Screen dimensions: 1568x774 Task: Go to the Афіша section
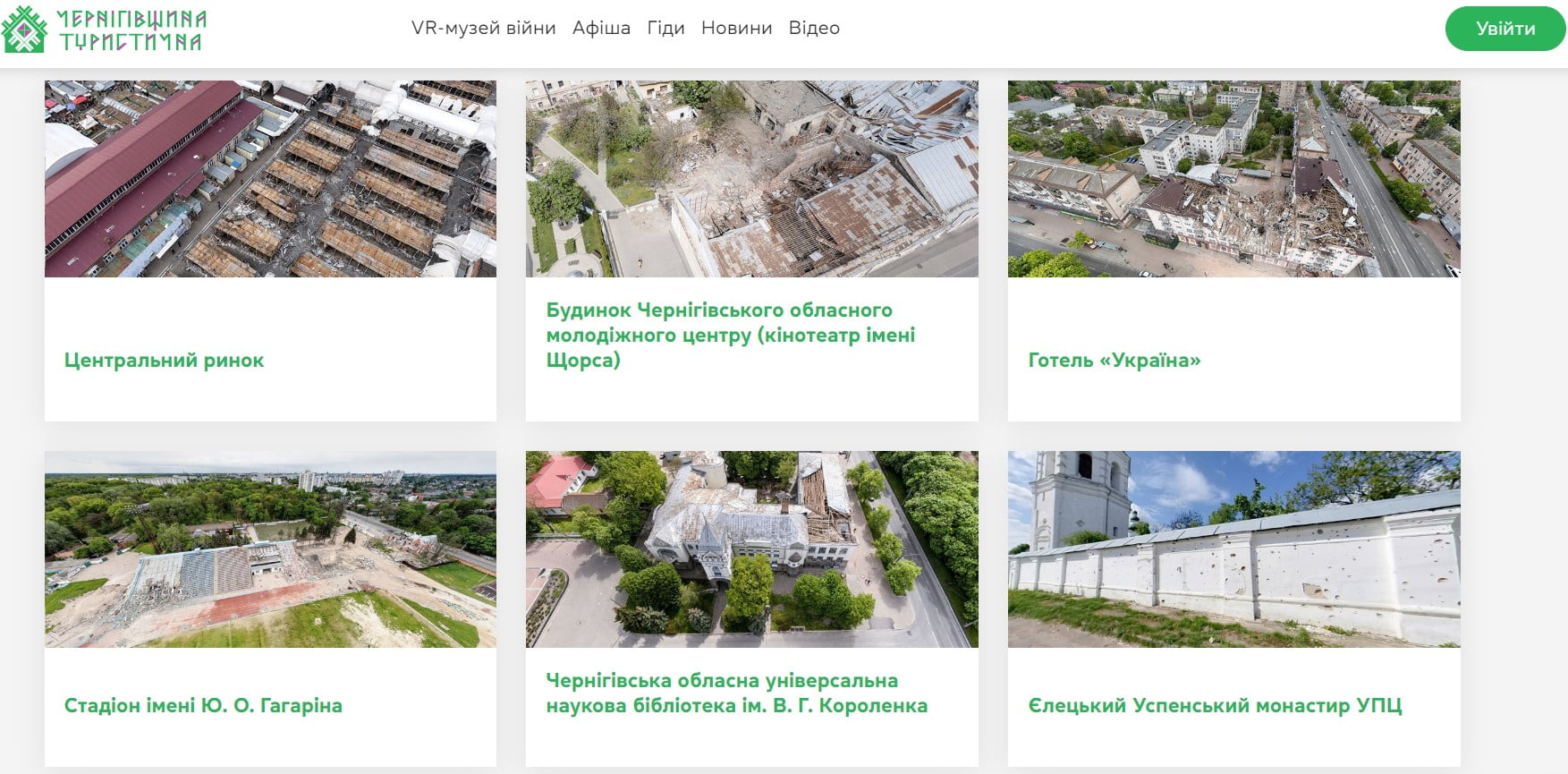click(601, 28)
